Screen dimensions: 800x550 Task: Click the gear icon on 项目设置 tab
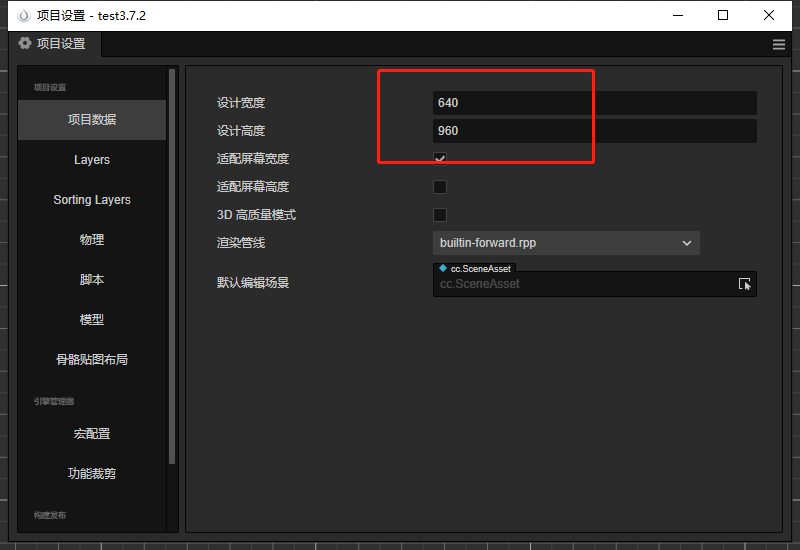24,43
